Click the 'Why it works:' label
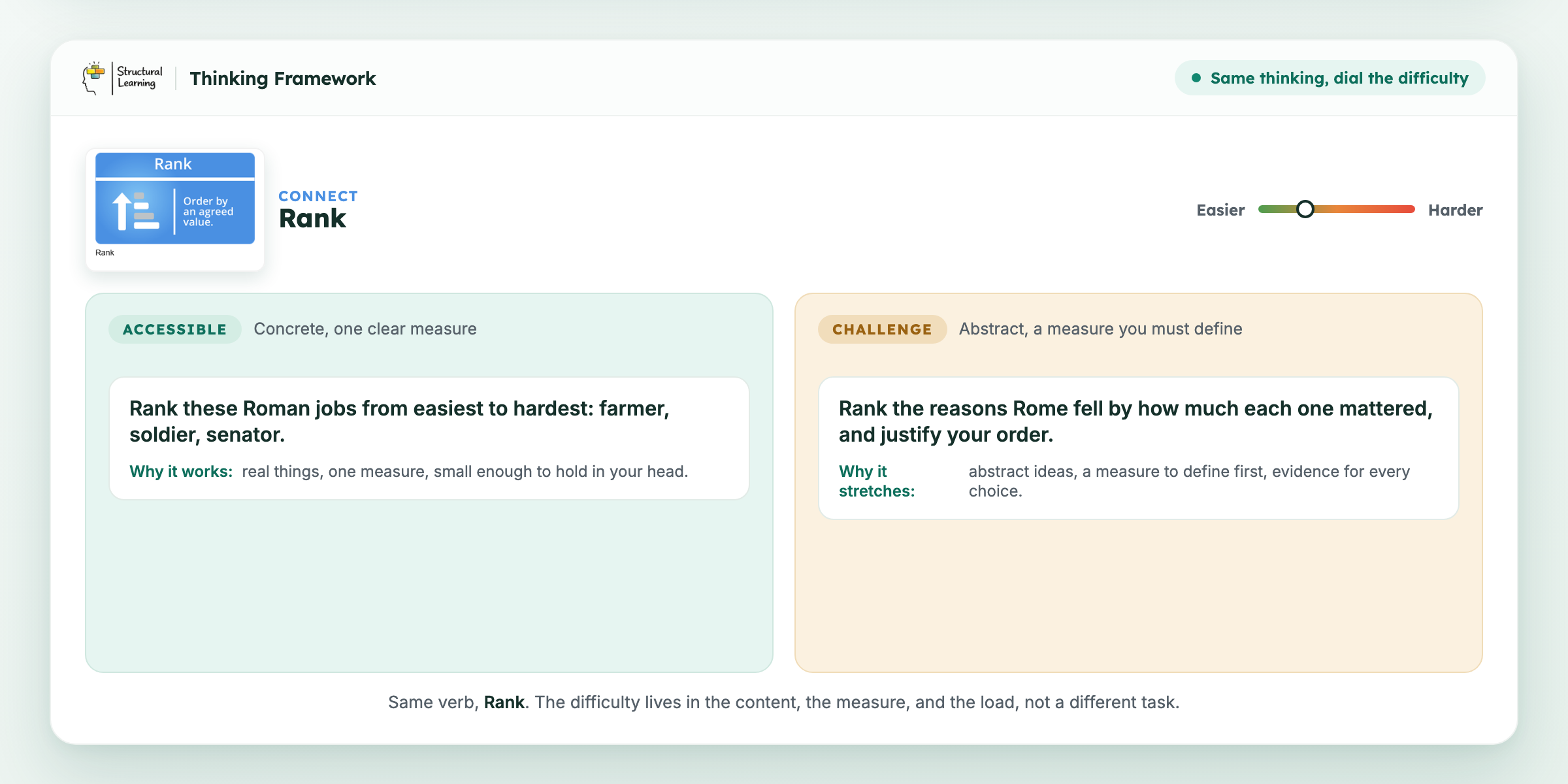1568x784 pixels. (x=181, y=472)
